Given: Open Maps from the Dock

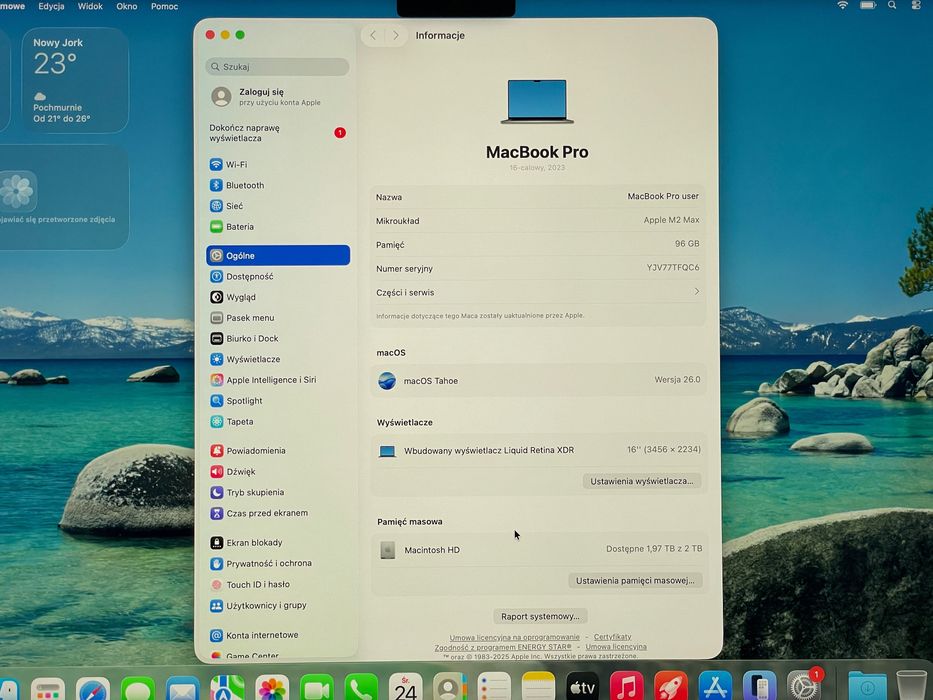Looking at the screenshot, I should pyautogui.click(x=227, y=688).
